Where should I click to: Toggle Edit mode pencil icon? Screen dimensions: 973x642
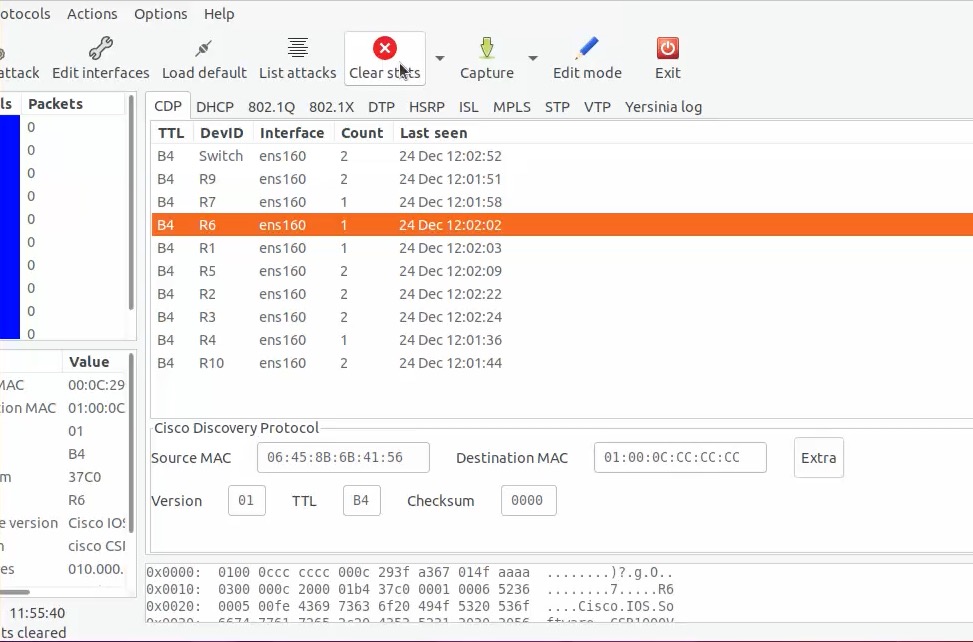point(586,48)
